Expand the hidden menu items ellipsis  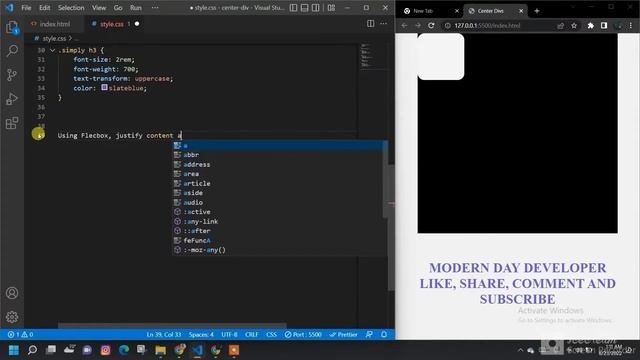(155, 8)
